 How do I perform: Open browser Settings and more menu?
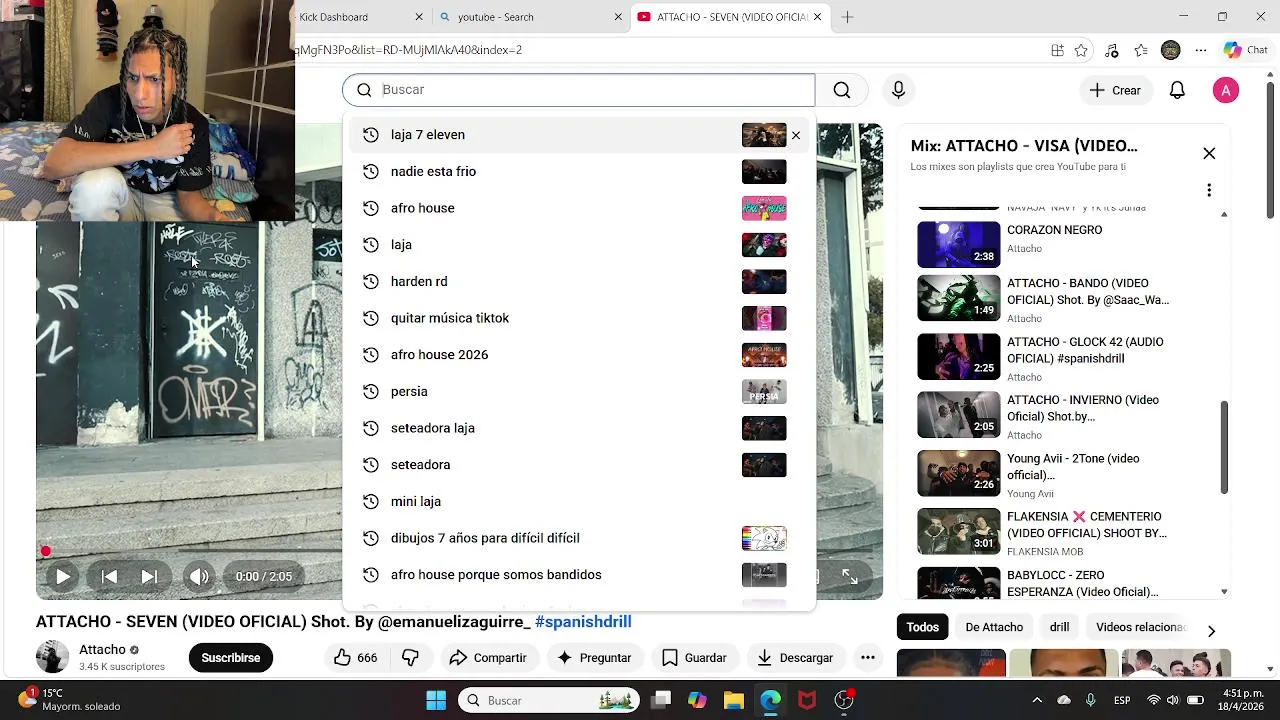(1201, 50)
